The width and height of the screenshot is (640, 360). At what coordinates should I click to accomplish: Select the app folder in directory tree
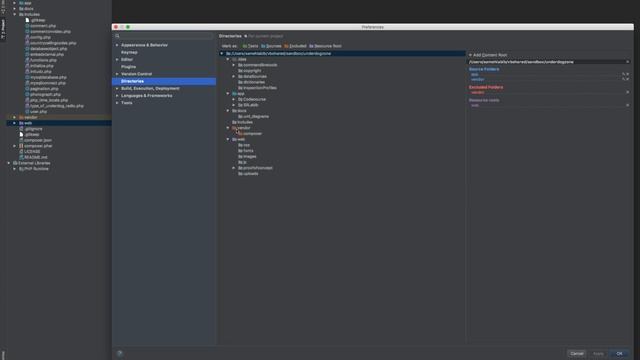point(238,94)
